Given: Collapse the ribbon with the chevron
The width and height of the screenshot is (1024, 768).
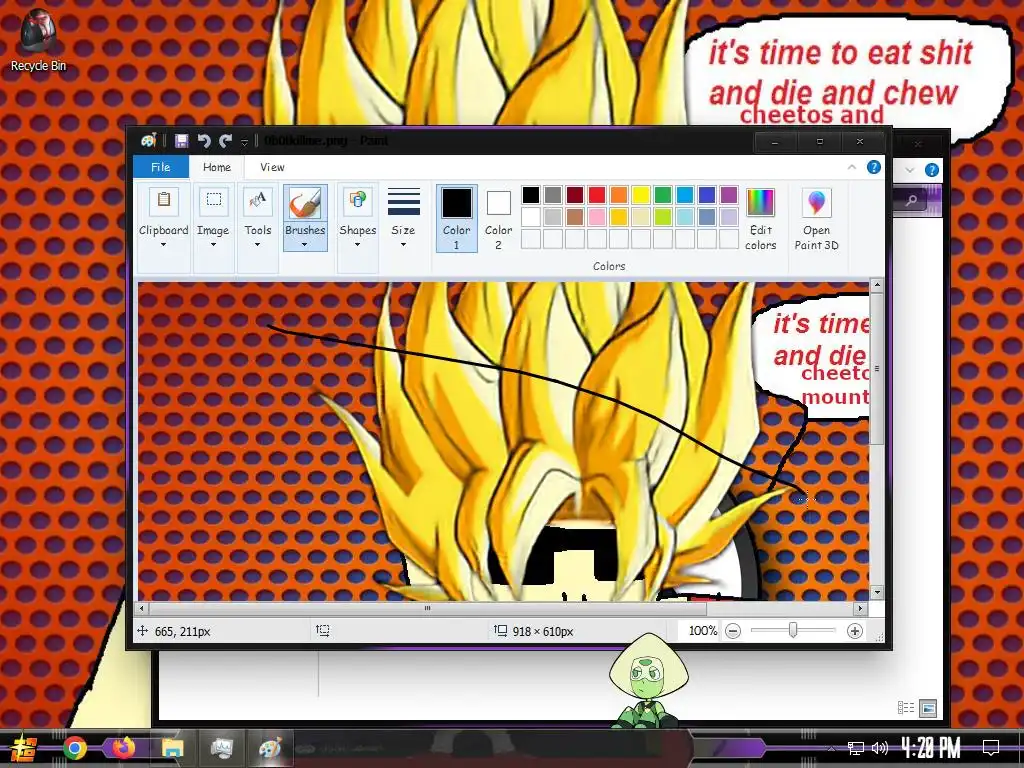Looking at the screenshot, I should pos(852,167).
